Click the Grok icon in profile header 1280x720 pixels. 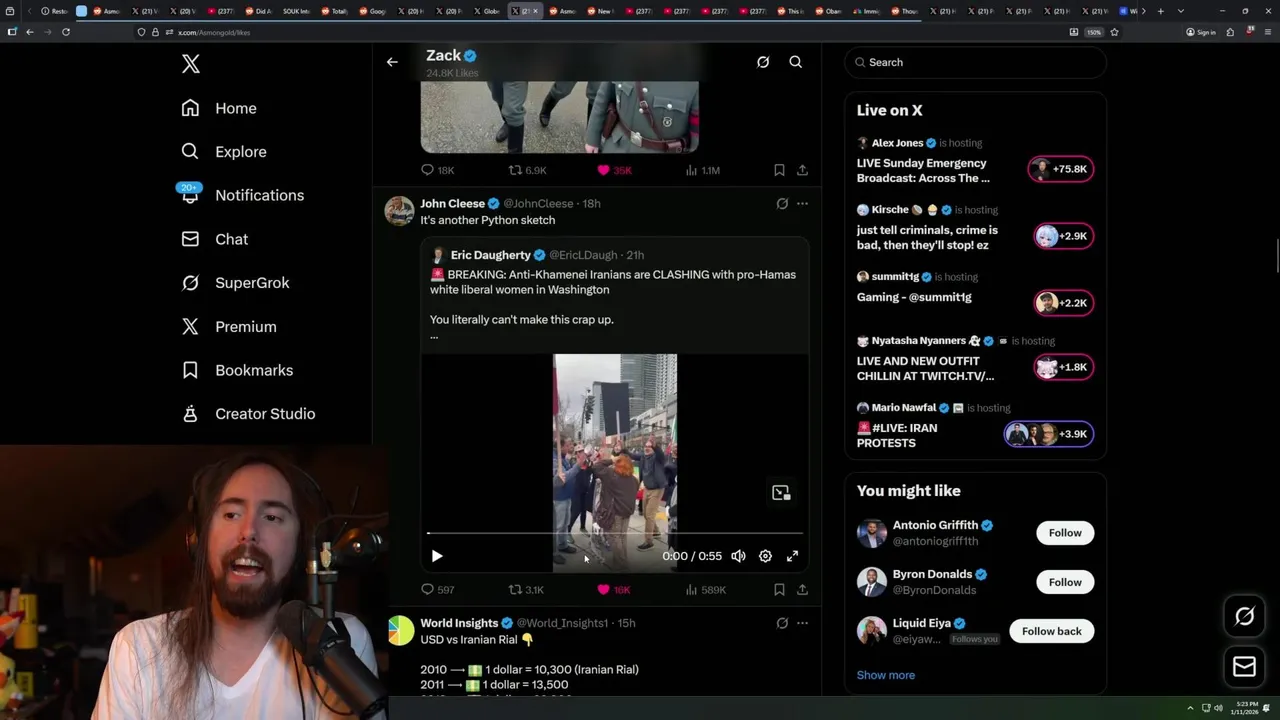(763, 62)
